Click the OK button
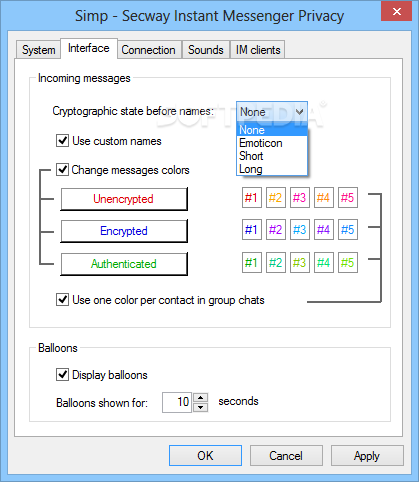This screenshot has width=419, height=482. [x=205, y=456]
